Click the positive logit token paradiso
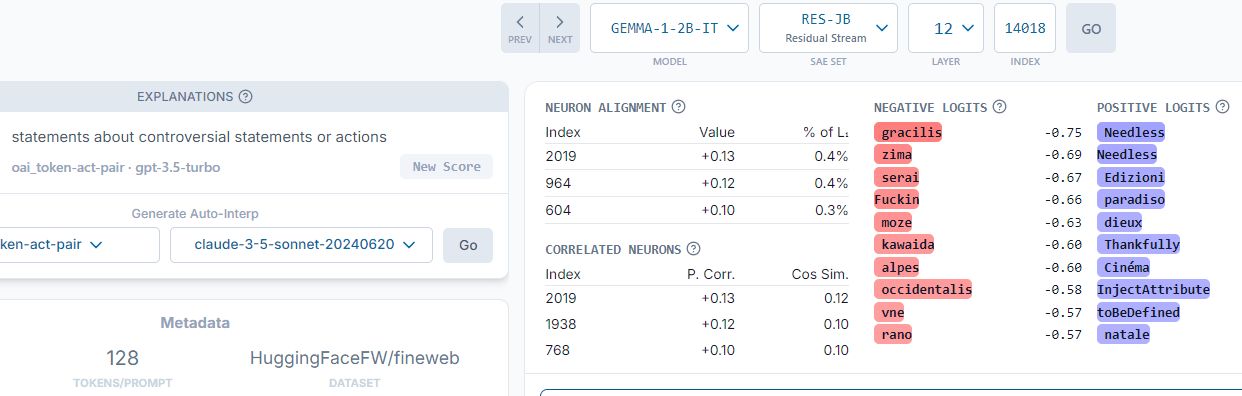 point(1131,199)
